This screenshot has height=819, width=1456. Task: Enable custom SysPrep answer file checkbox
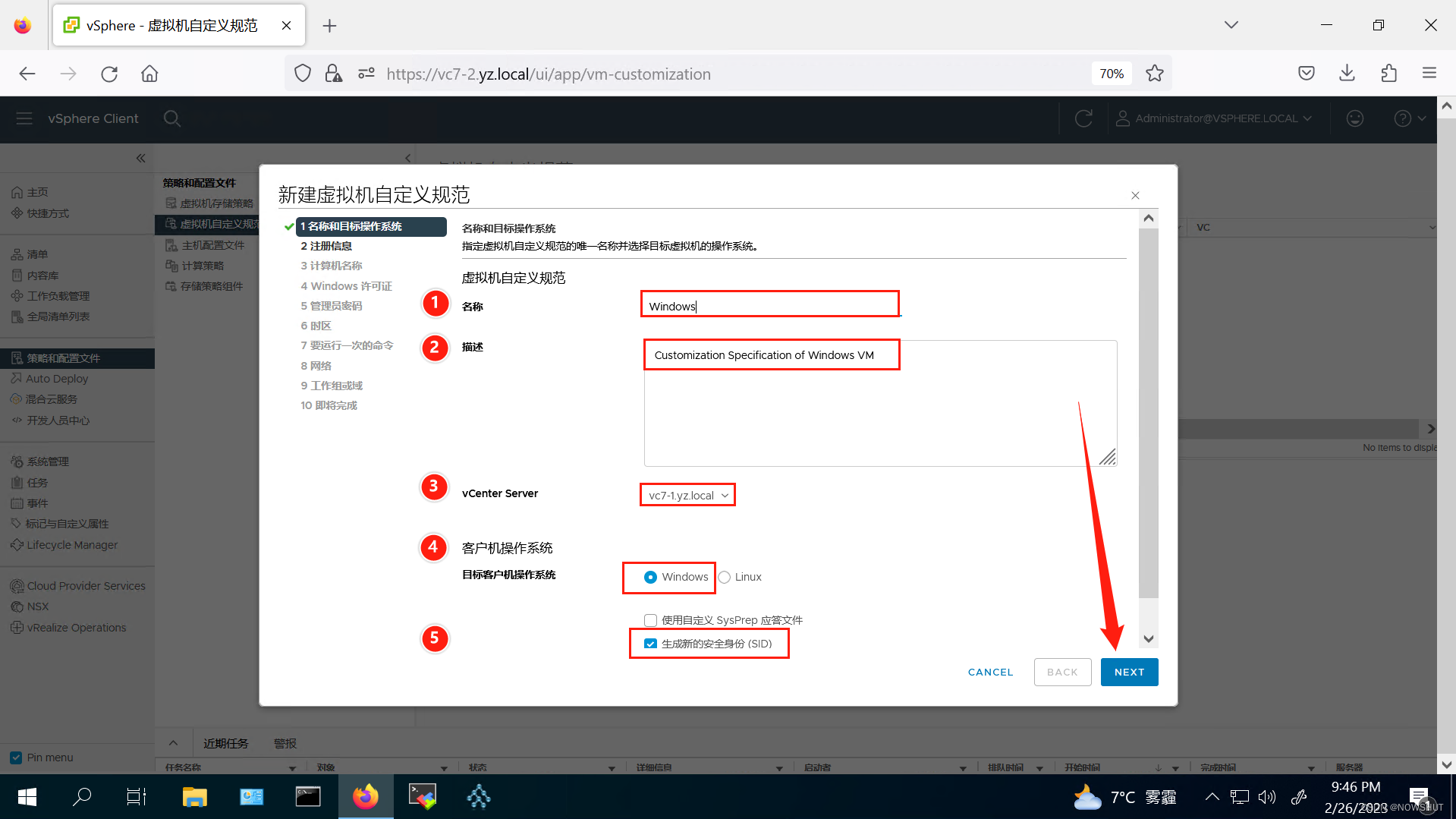click(x=650, y=620)
